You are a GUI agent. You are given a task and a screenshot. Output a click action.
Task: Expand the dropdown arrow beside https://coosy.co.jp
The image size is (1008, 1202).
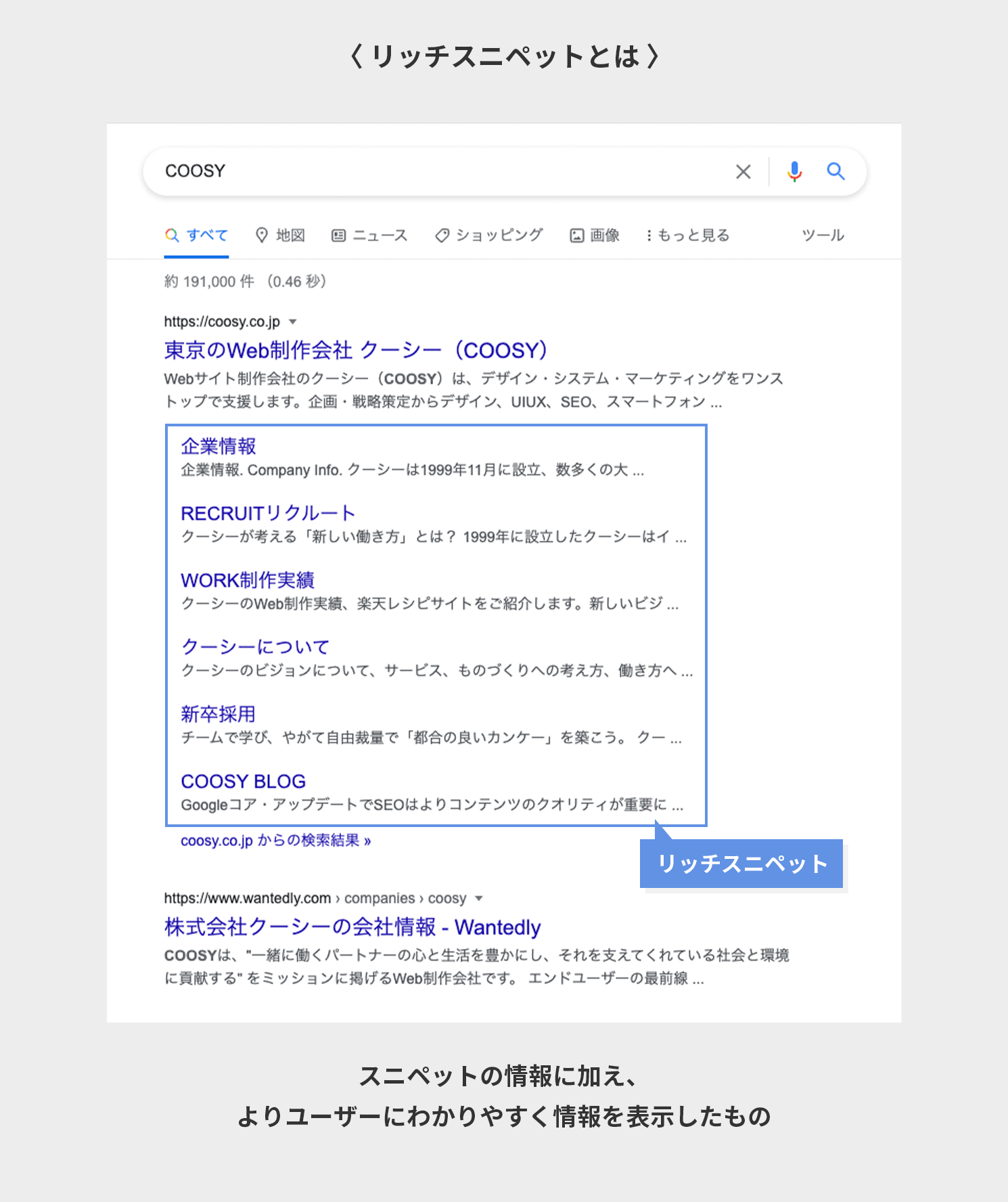(x=293, y=321)
